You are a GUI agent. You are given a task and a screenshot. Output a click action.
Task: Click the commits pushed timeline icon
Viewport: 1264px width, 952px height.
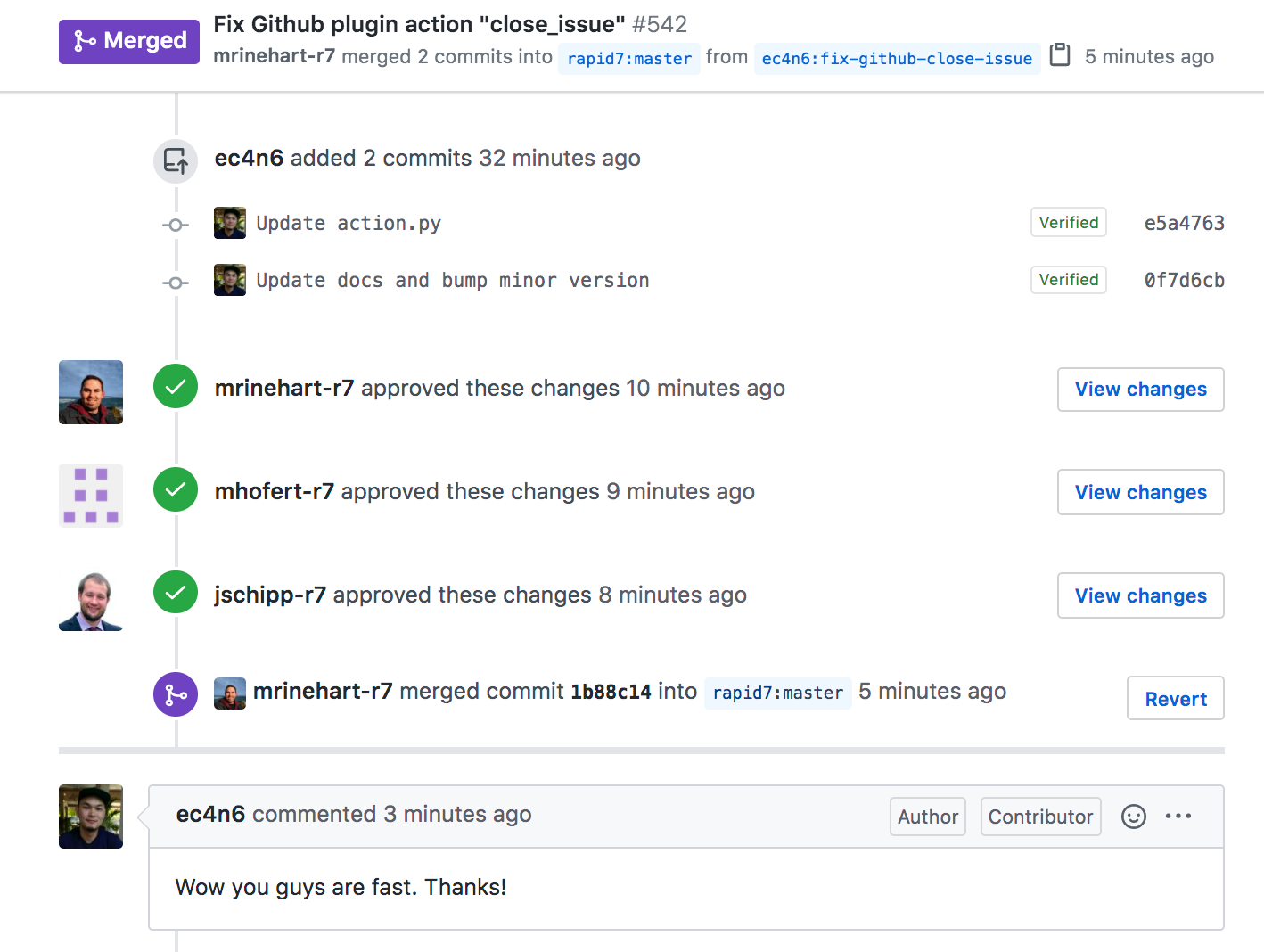(x=176, y=161)
